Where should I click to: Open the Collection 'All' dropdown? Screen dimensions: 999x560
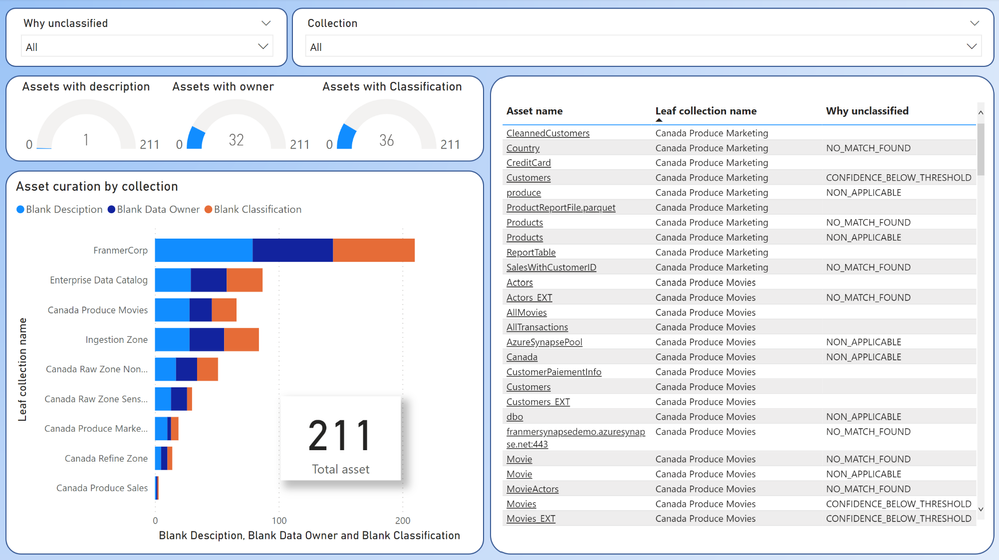coord(643,47)
